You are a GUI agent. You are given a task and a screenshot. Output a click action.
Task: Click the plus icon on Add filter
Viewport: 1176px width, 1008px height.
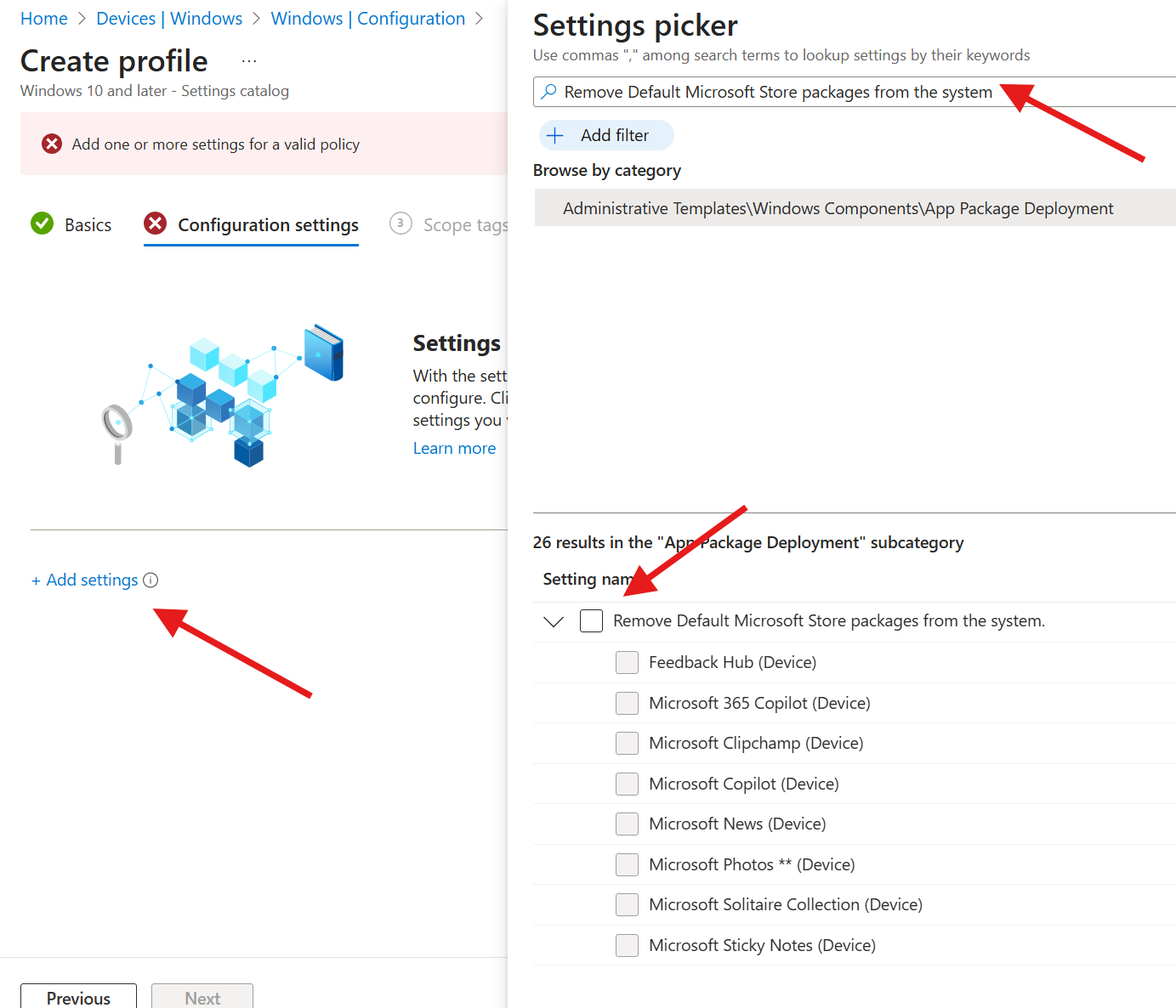[x=555, y=135]
